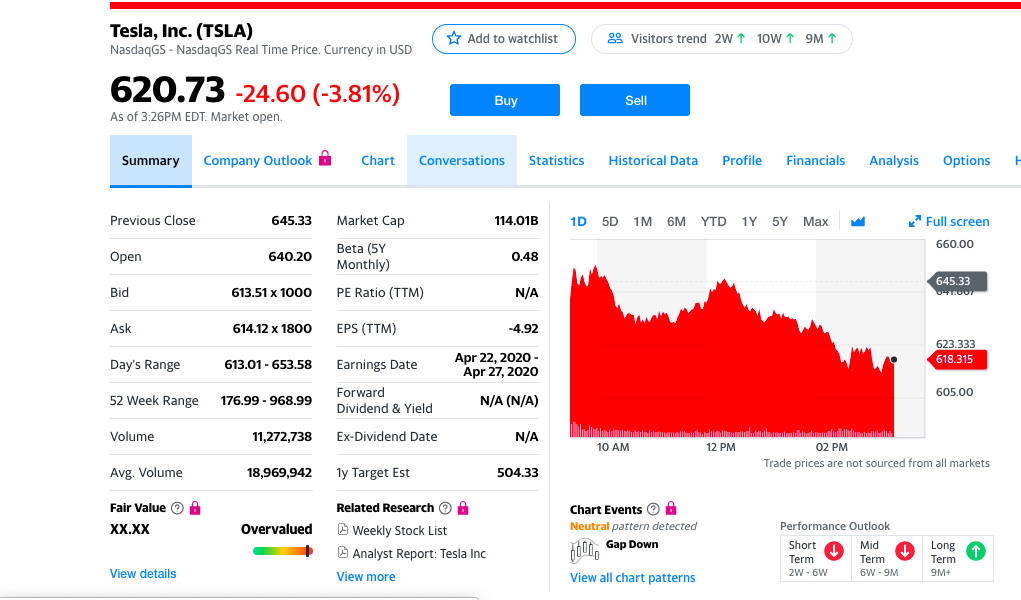Image resolution: width=1021 pixels, height=600 pixels.
Task: Click the Fair Value pink lock icon
Action: (195, 508)
